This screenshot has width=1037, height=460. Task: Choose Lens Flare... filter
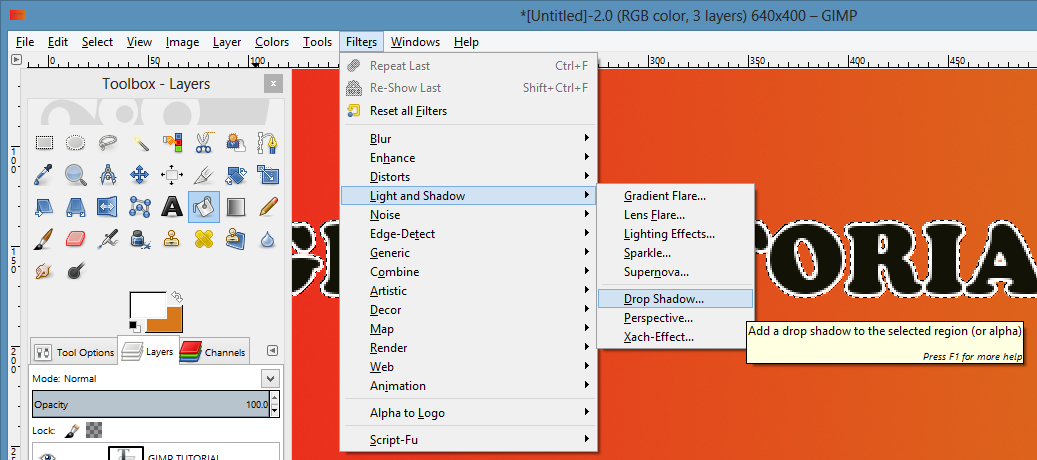(x=675, y=215)
